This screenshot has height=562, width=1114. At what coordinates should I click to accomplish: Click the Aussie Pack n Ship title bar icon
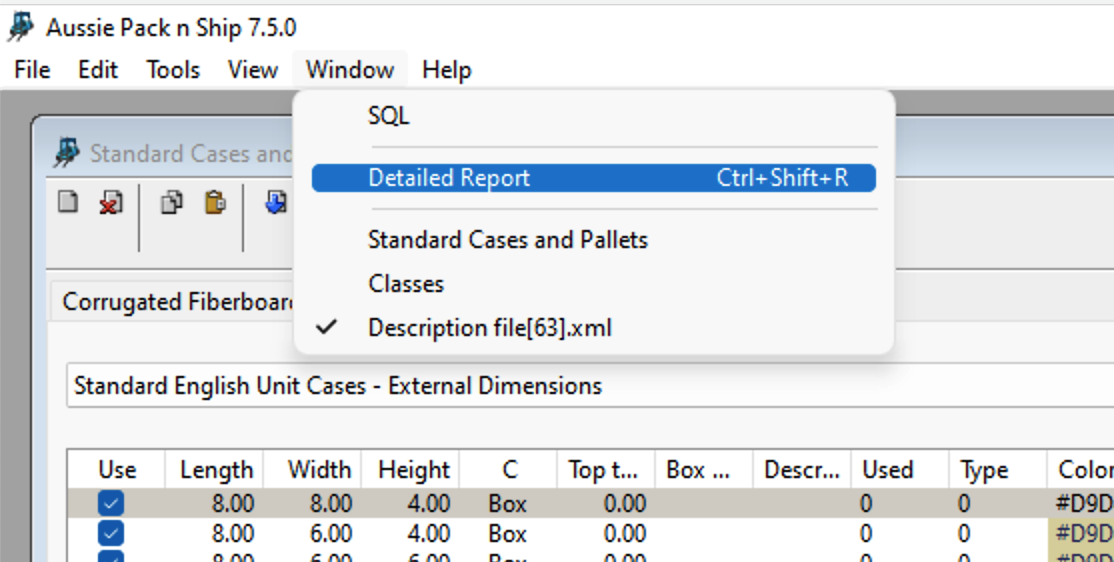tap(21, 27)
